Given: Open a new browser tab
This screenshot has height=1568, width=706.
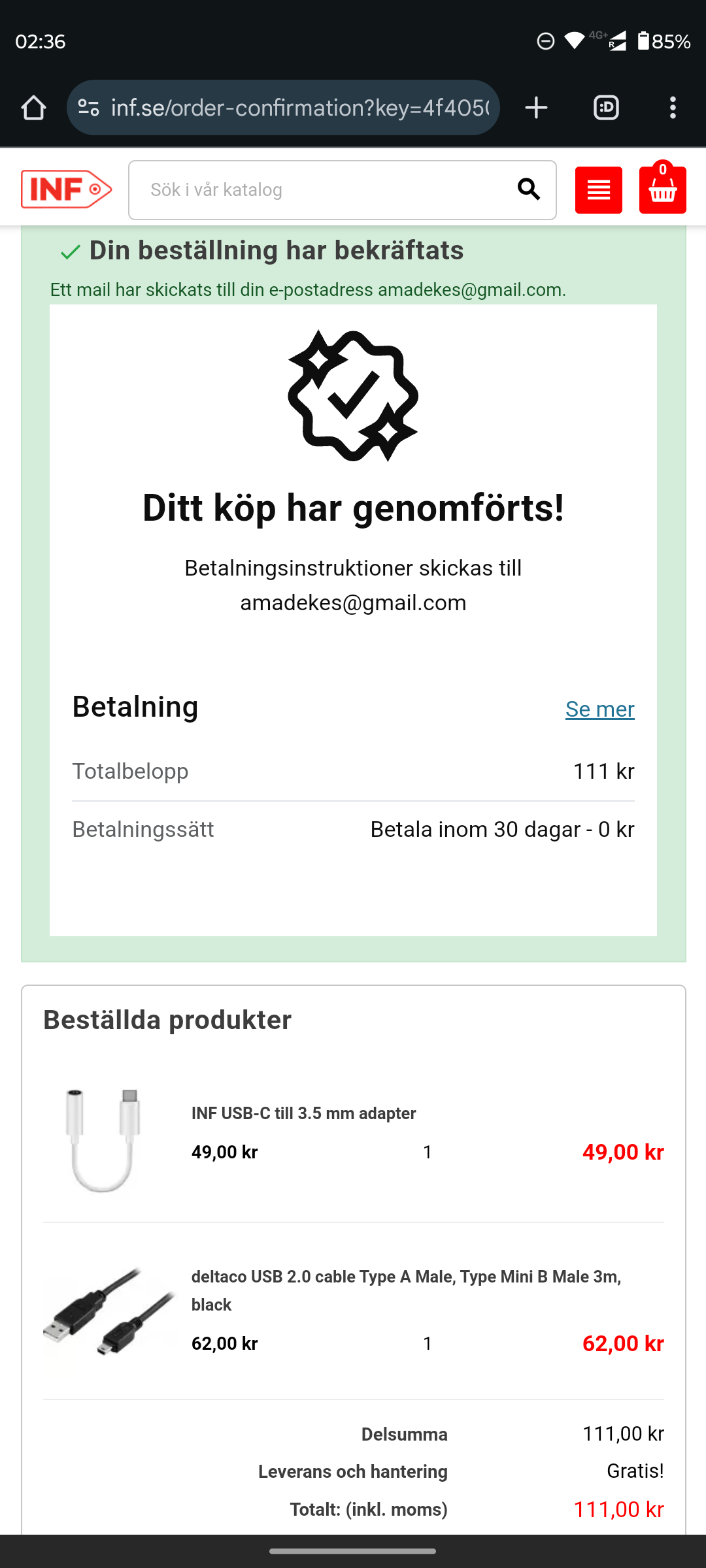Looking at the screenshot, I should (536, 108).
